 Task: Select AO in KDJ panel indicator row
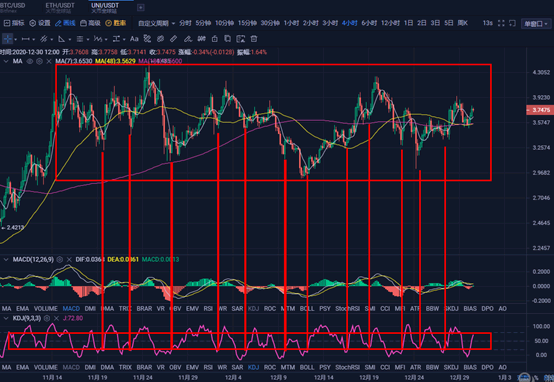(x=502, y=368)
